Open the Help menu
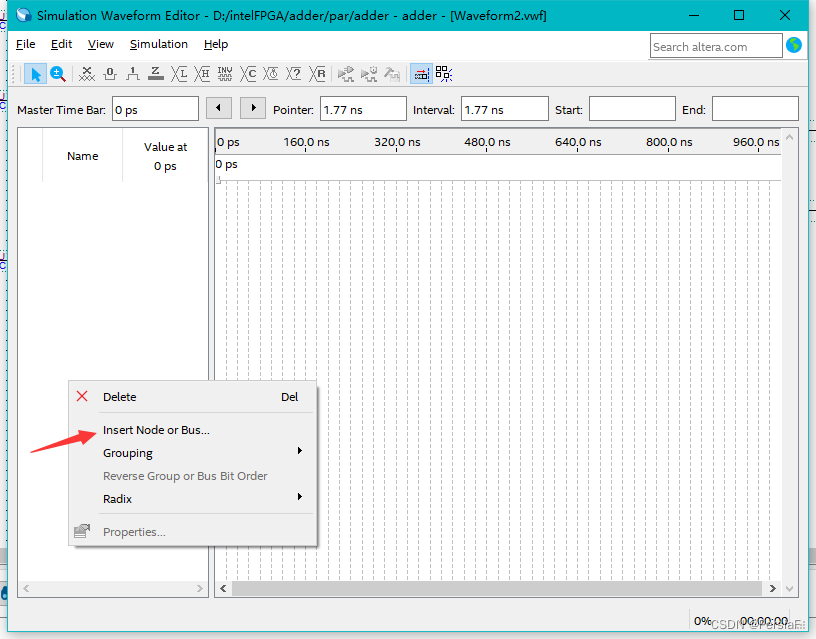 click(216, 44)
